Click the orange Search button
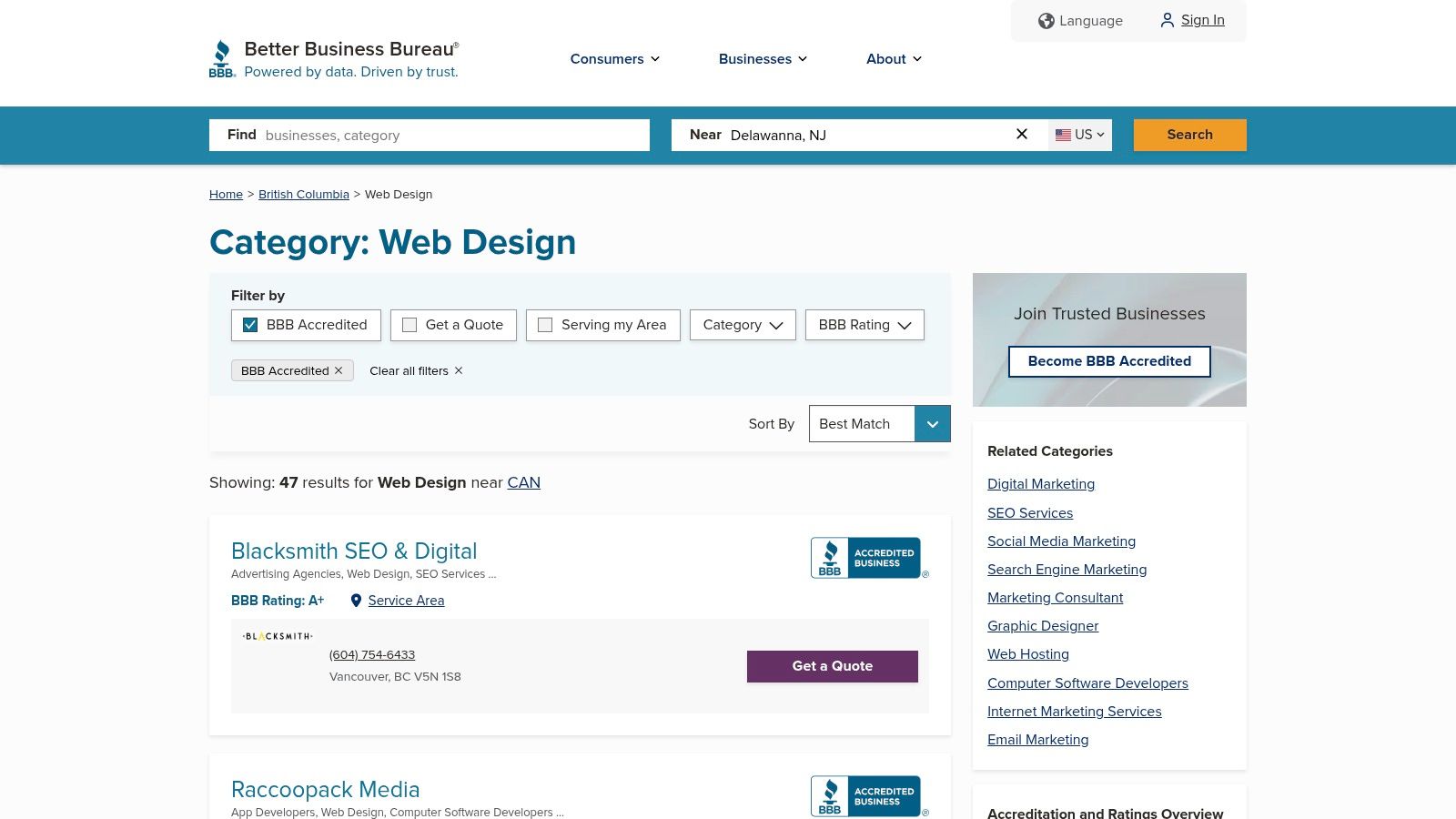This screenshot has height=819, width=1456. [1189, 135]
